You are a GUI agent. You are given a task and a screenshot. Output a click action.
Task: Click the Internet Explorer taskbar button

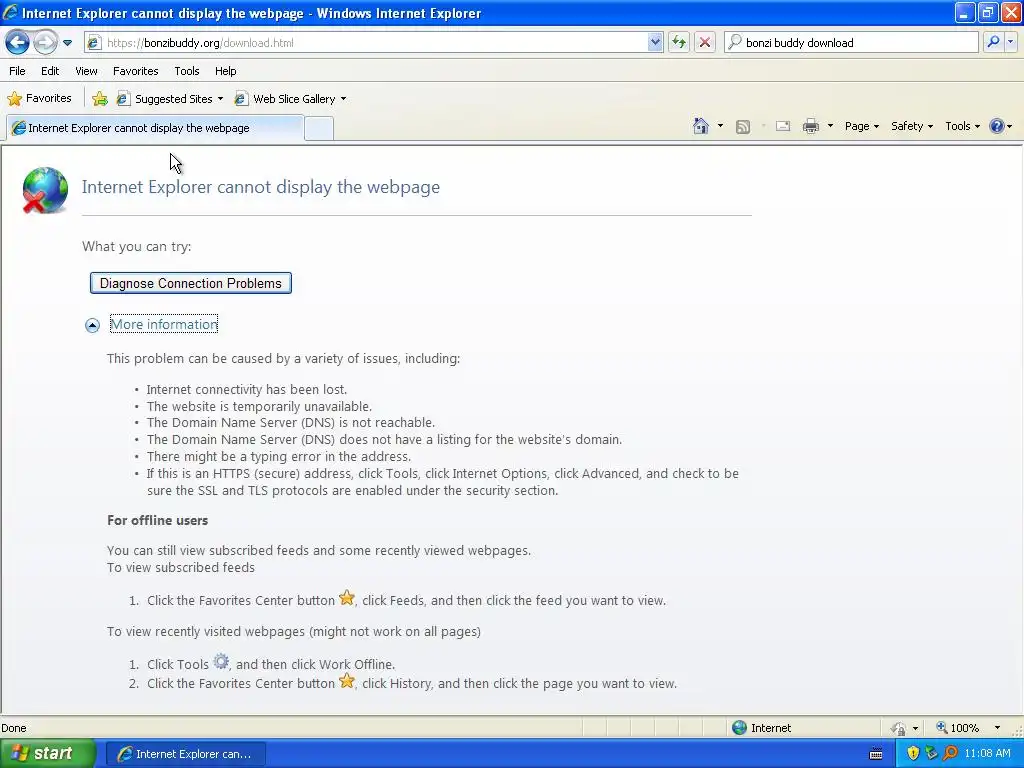(185, 754)
